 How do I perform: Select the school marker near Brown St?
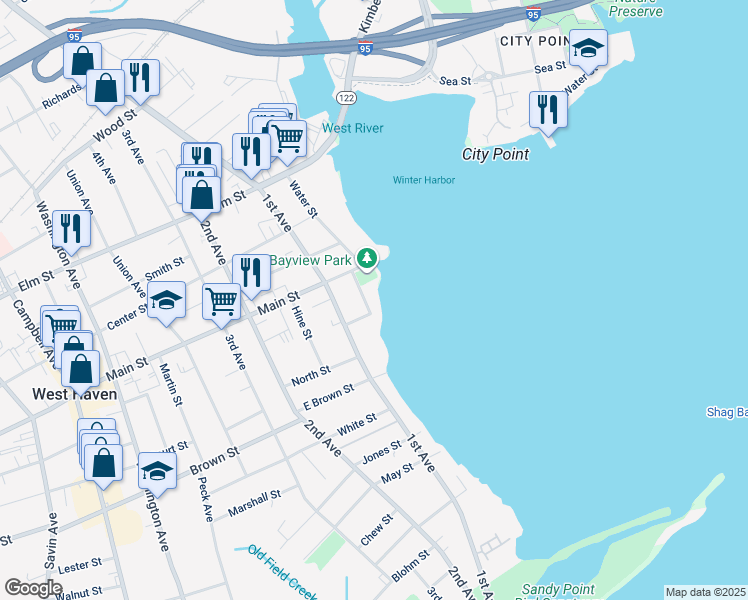[157, 469]
